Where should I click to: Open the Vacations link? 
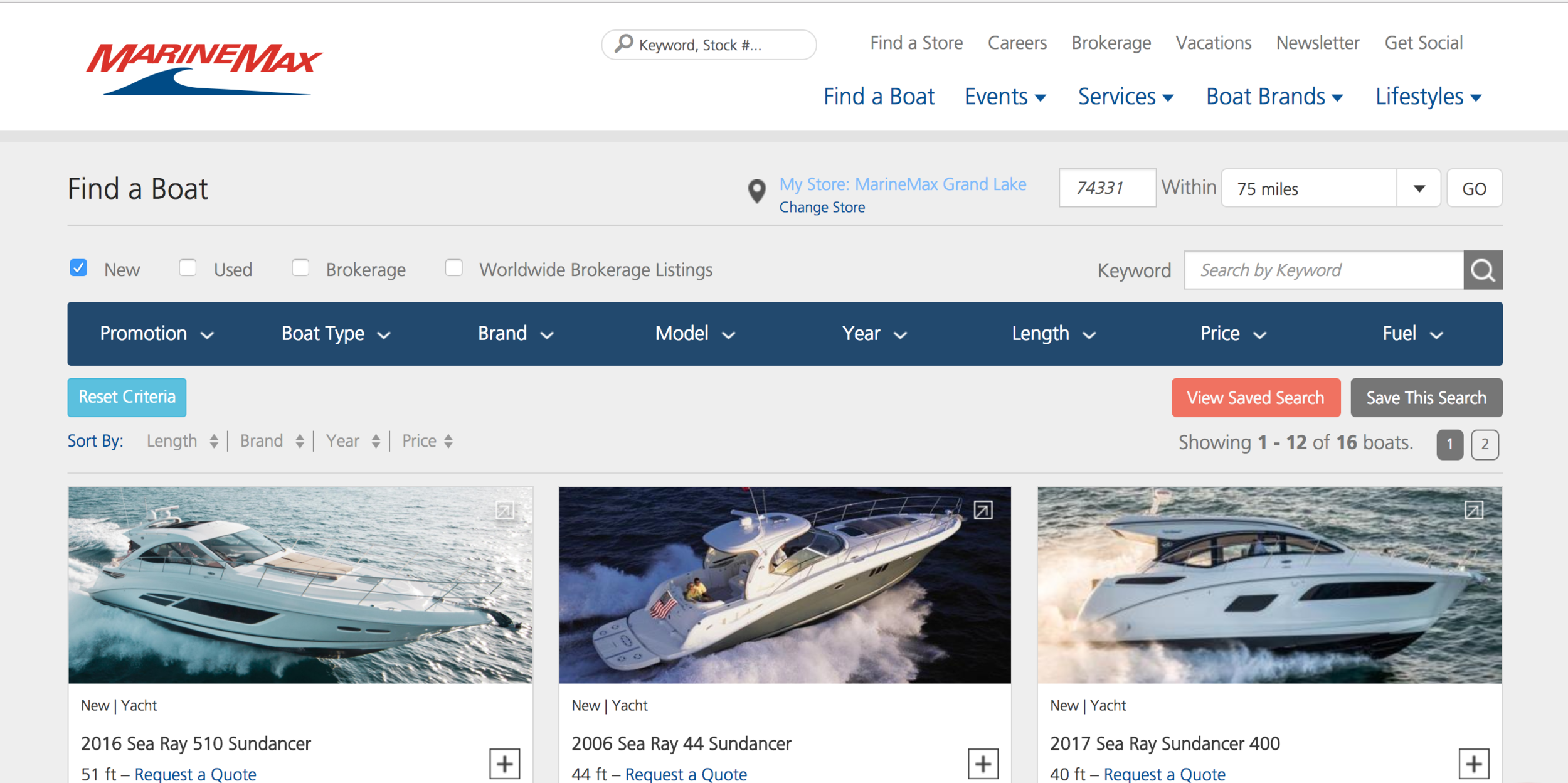(x=1214, y=43)
